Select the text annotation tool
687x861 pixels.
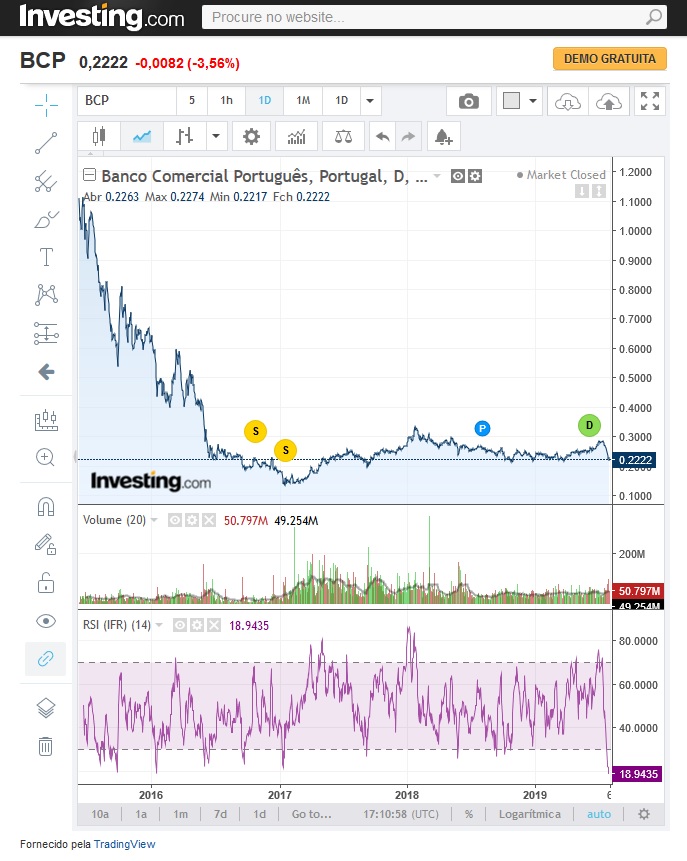tap(46, 257)
